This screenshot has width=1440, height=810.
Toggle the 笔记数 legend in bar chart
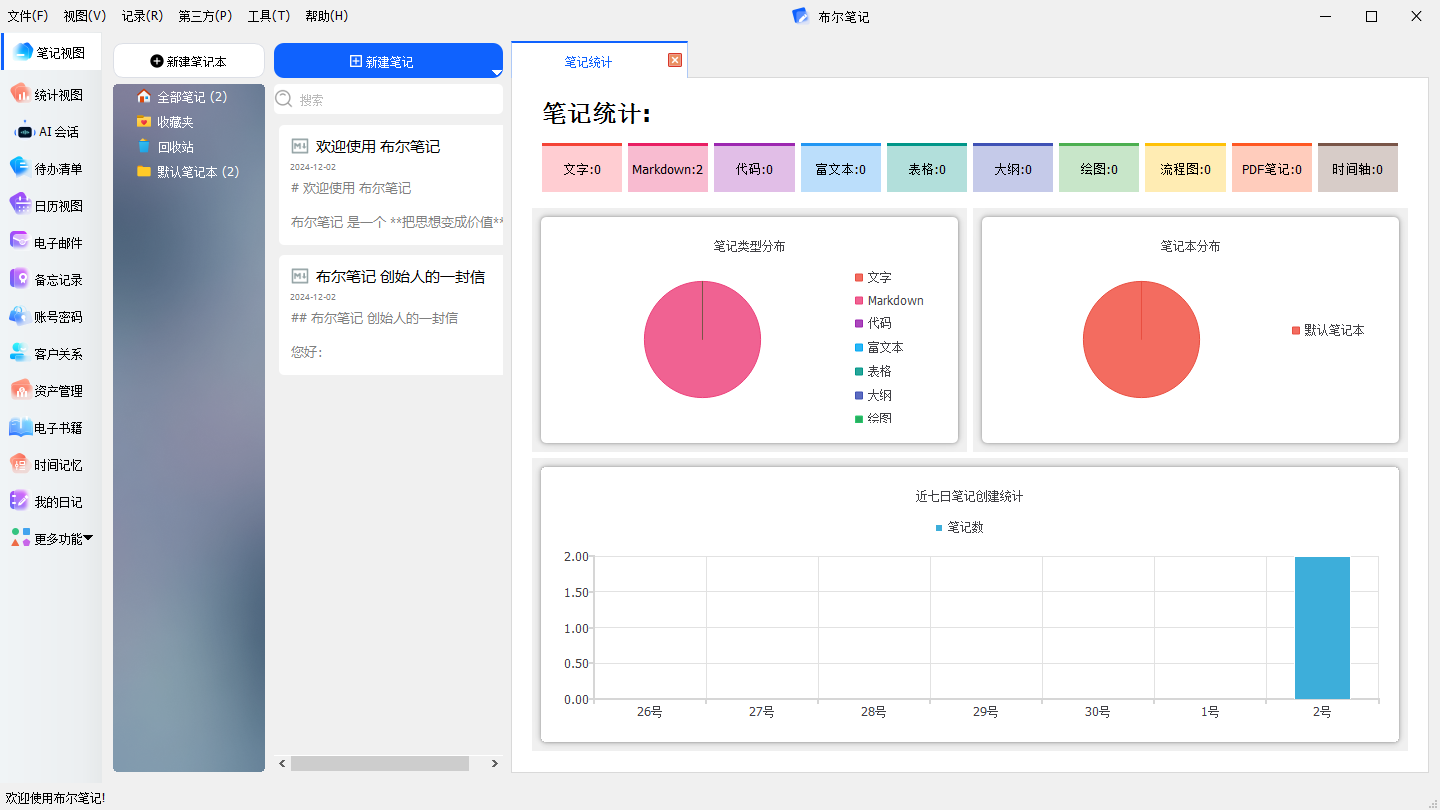[959, 527]
